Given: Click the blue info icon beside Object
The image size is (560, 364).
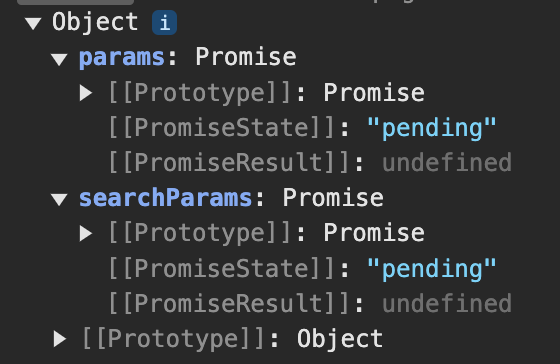Looking at the screenshot, I should pos(164,23).
